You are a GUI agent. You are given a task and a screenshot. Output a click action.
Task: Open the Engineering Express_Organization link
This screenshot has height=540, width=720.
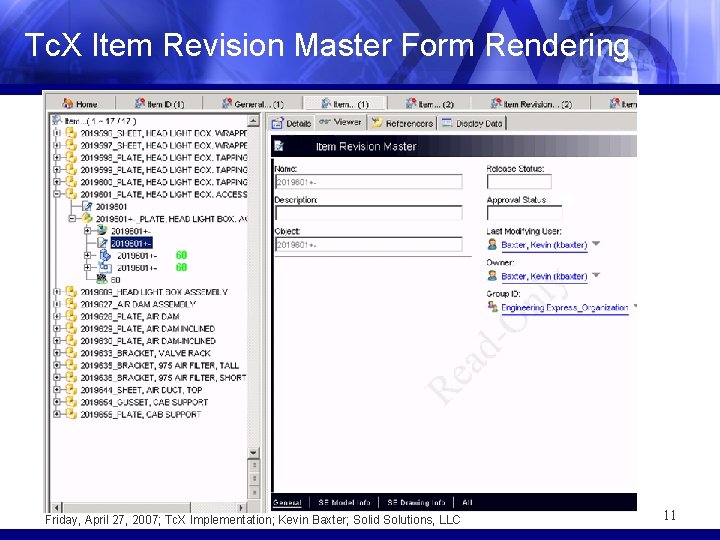[564, 307]
